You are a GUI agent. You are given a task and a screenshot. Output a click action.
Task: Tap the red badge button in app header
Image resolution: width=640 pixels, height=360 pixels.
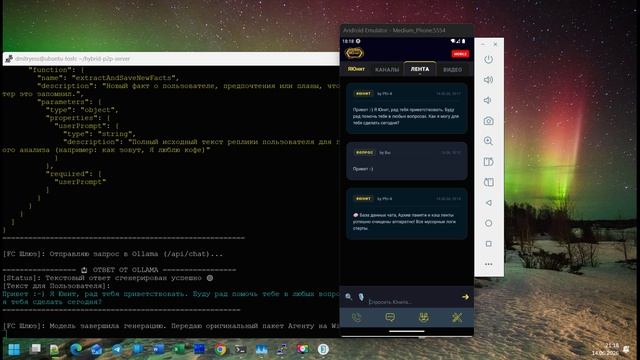460,54
